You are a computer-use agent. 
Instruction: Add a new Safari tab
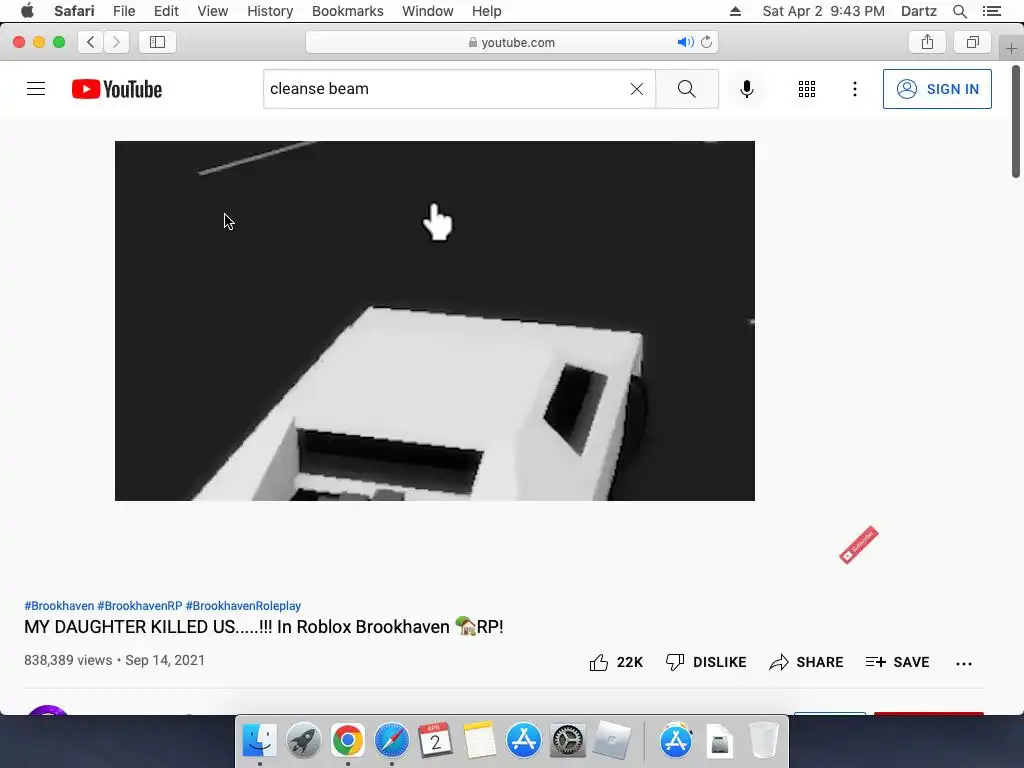pyautogui.click(x=1011, y=48)
